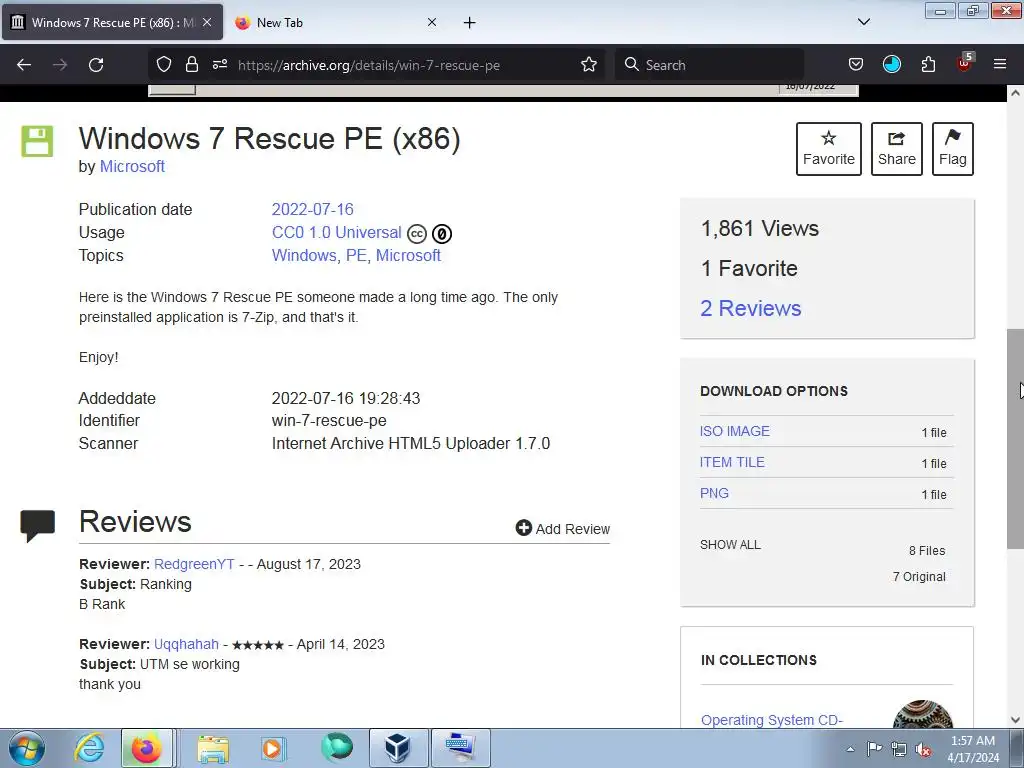This screenshot has height=768, width=1024.
Task: Click the vertical scrollbar thumb
Action: [x=1015, y=439]
